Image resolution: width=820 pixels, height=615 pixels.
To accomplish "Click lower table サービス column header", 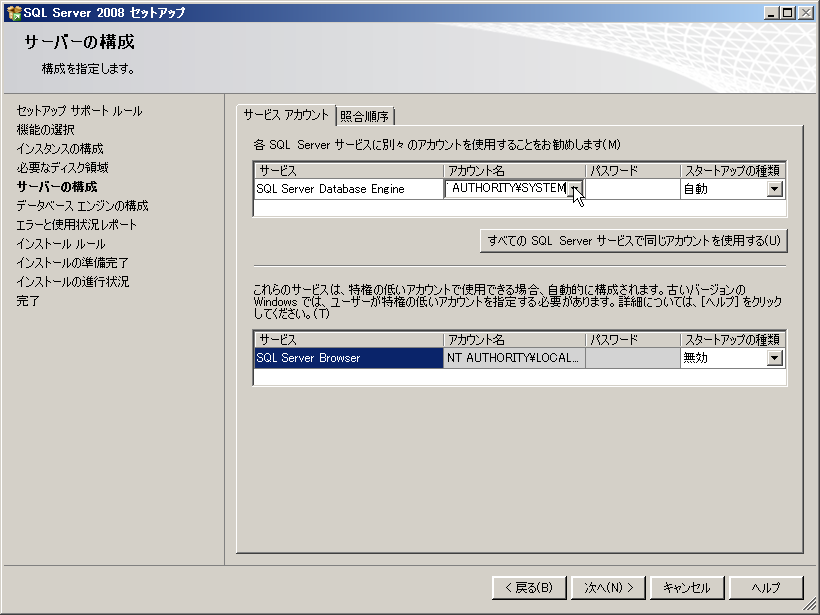I will click(x=349, y=339).
